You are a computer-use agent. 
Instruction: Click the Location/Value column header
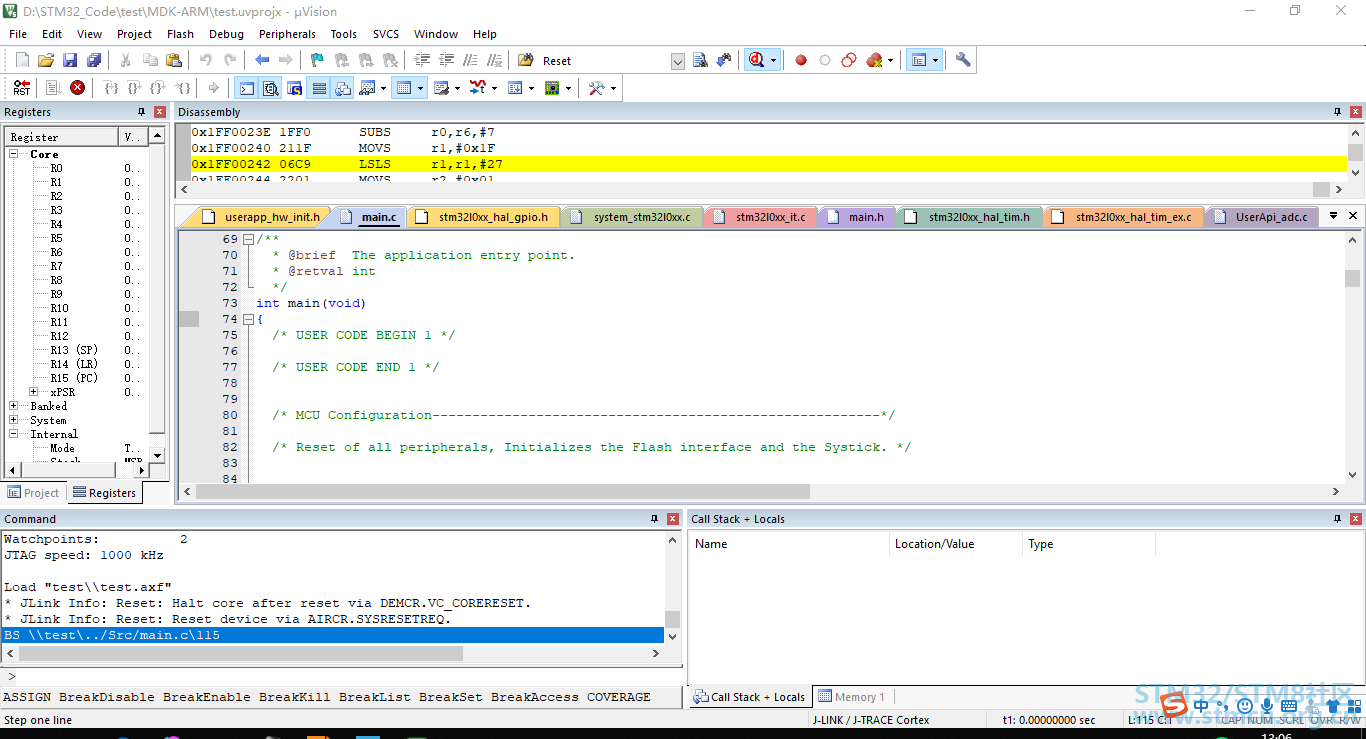pos(957,544)
